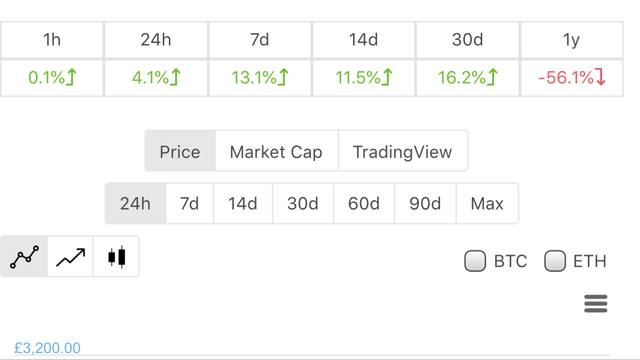
Task: Select the candlestick chart icon
Action: point(116,257)
